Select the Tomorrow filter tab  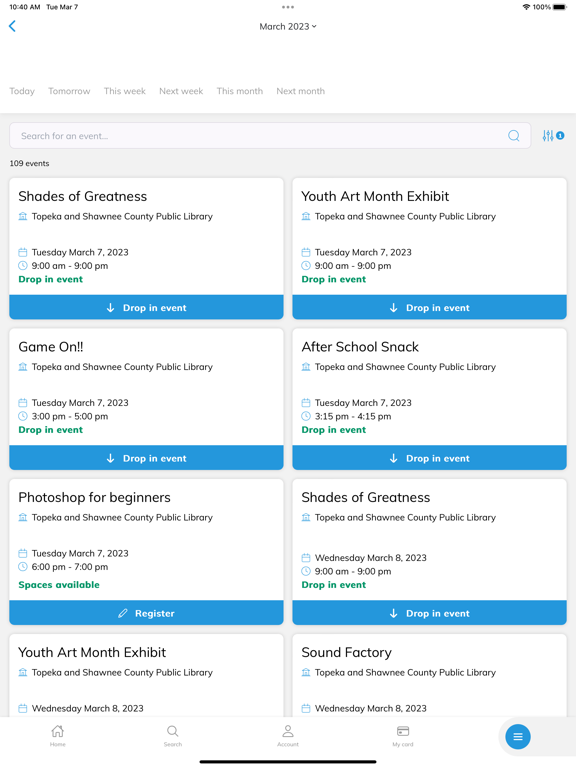(69, 91)
